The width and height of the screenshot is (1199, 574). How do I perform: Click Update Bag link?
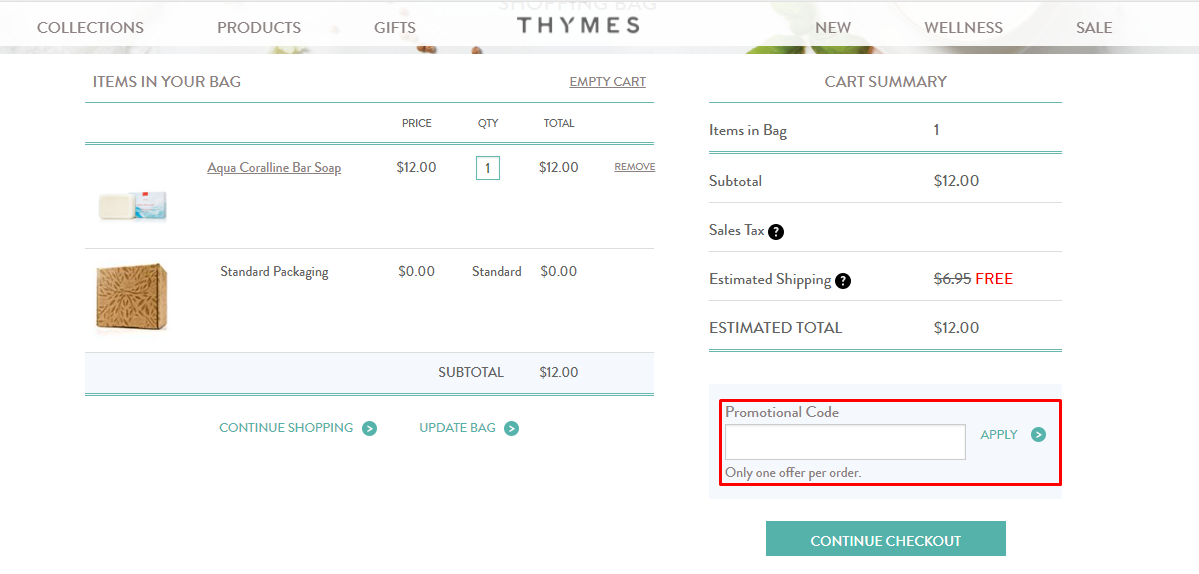pyautogui.click(x=457, y=428)
